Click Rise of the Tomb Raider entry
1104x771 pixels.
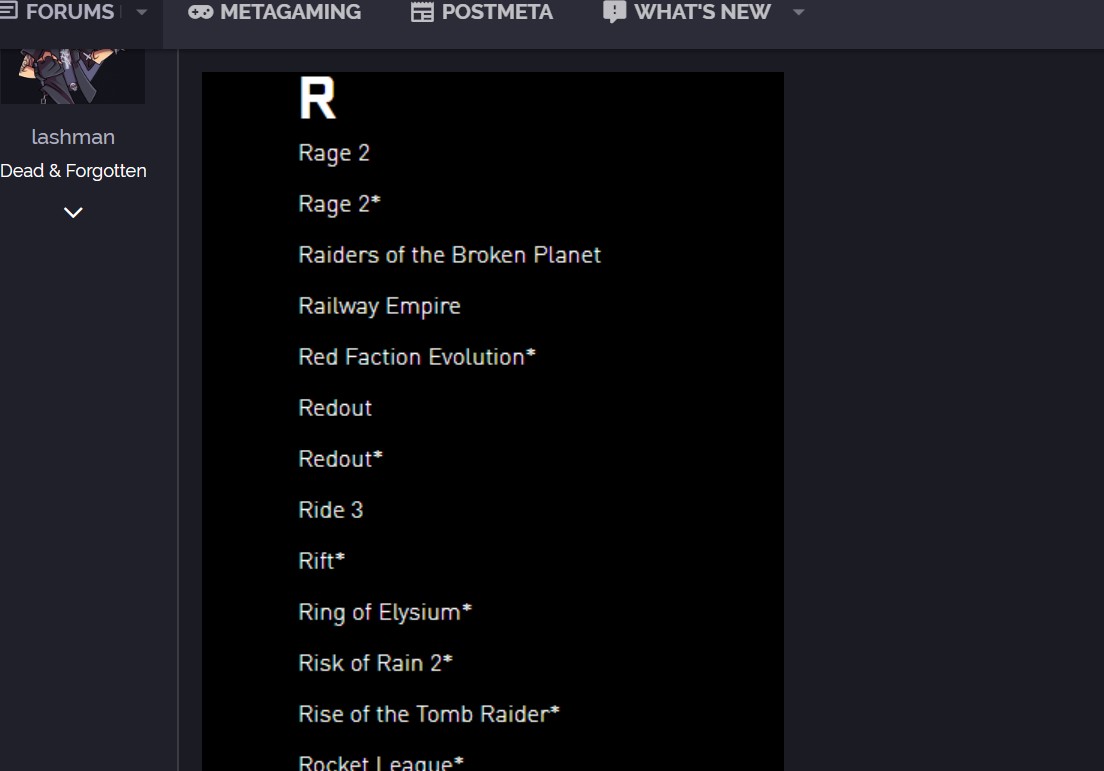(x=428, y=714)
